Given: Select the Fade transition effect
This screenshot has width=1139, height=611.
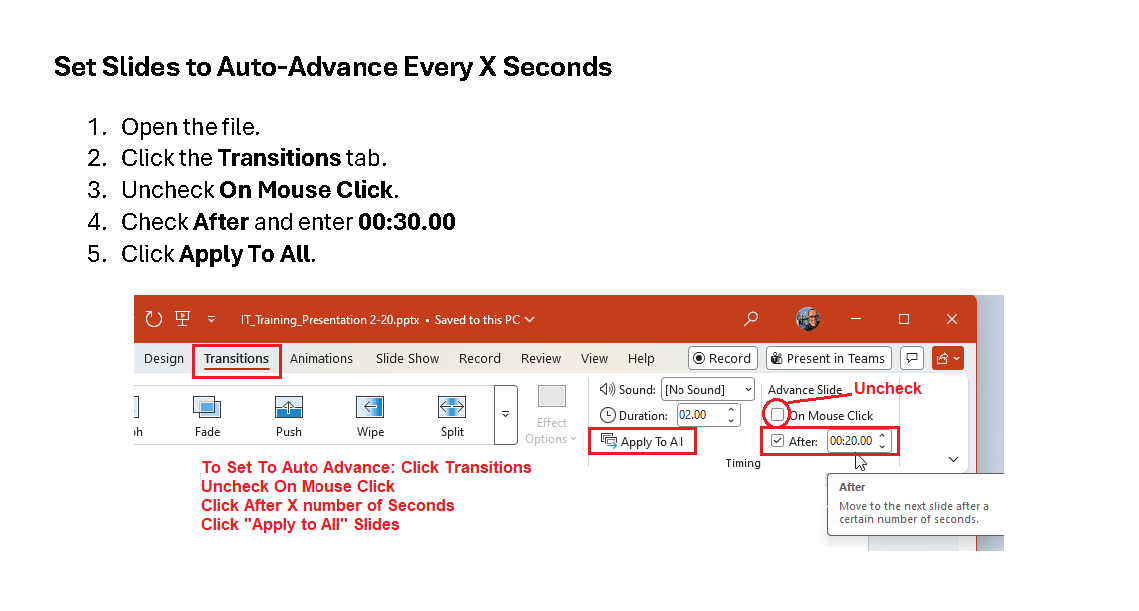Looking at the screenshot, I should [x=207, y=408].
